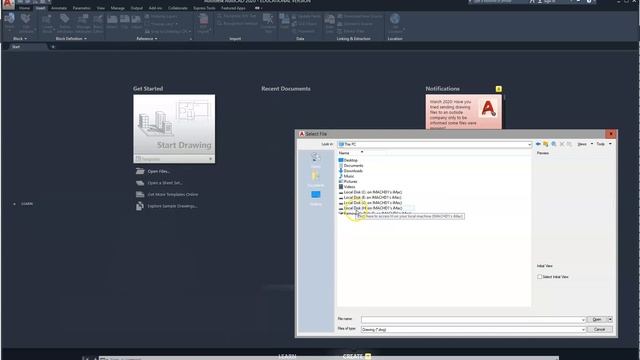
Task: Click the plus new tab icon
Action: [x=53, y=47]
